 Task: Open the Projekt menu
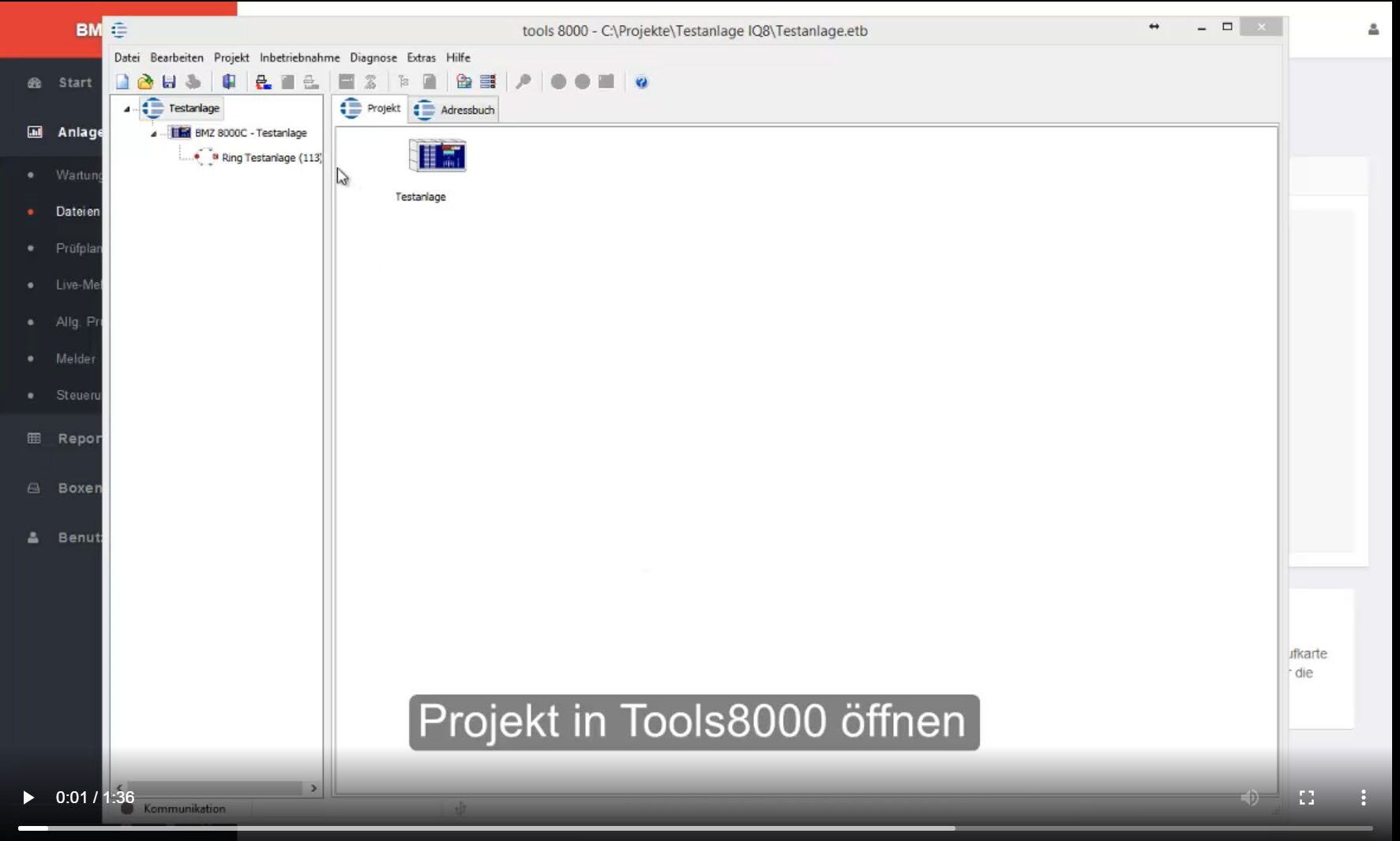231,58
